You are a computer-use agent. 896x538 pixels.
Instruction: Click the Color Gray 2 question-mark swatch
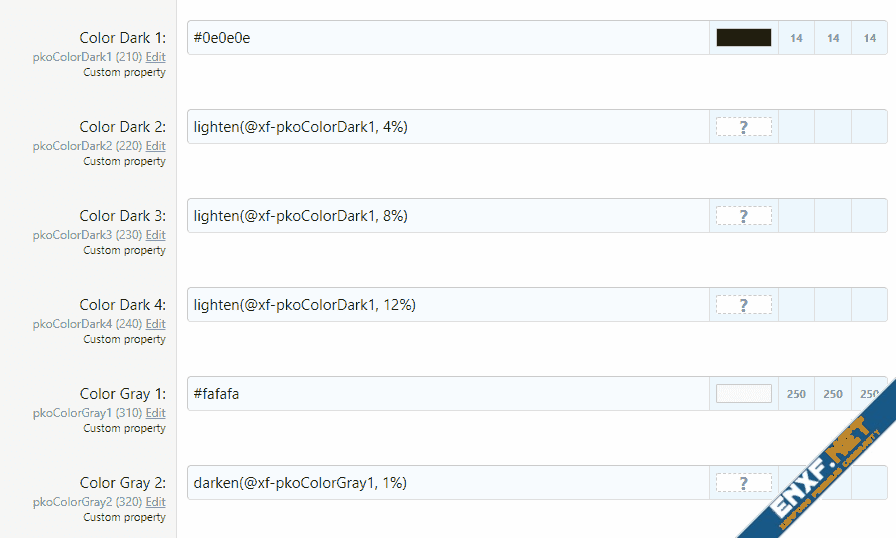744,483
